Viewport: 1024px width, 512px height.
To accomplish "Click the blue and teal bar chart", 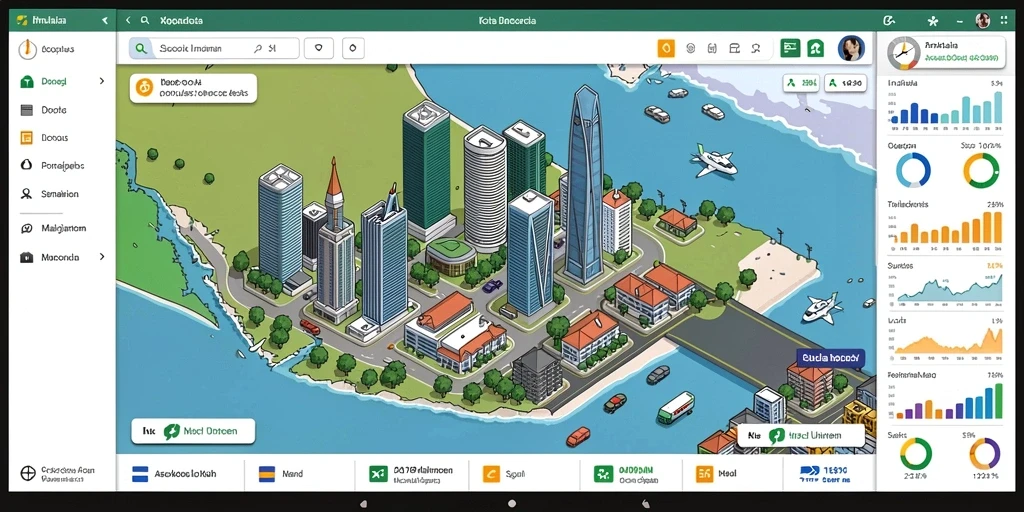I will pyautogui.click(x=945, y=108).
